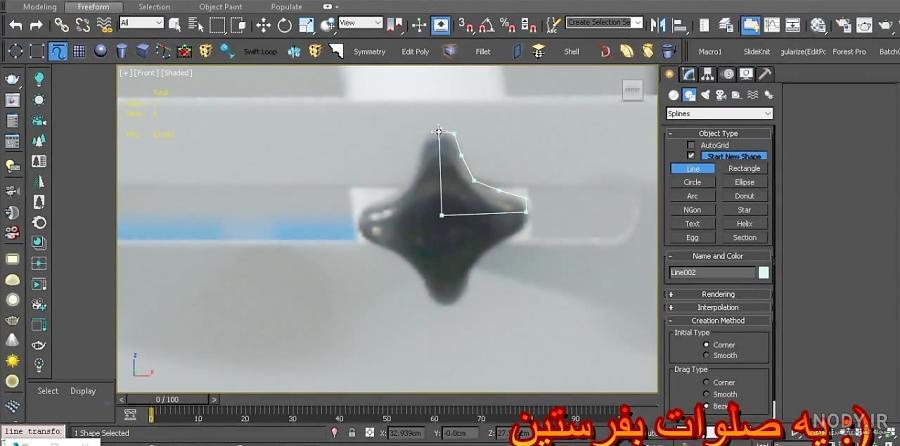The height and width of the screenshot is (446, 900).
Task: Open the Hierarchy panel tab icon
Action: 708,74
